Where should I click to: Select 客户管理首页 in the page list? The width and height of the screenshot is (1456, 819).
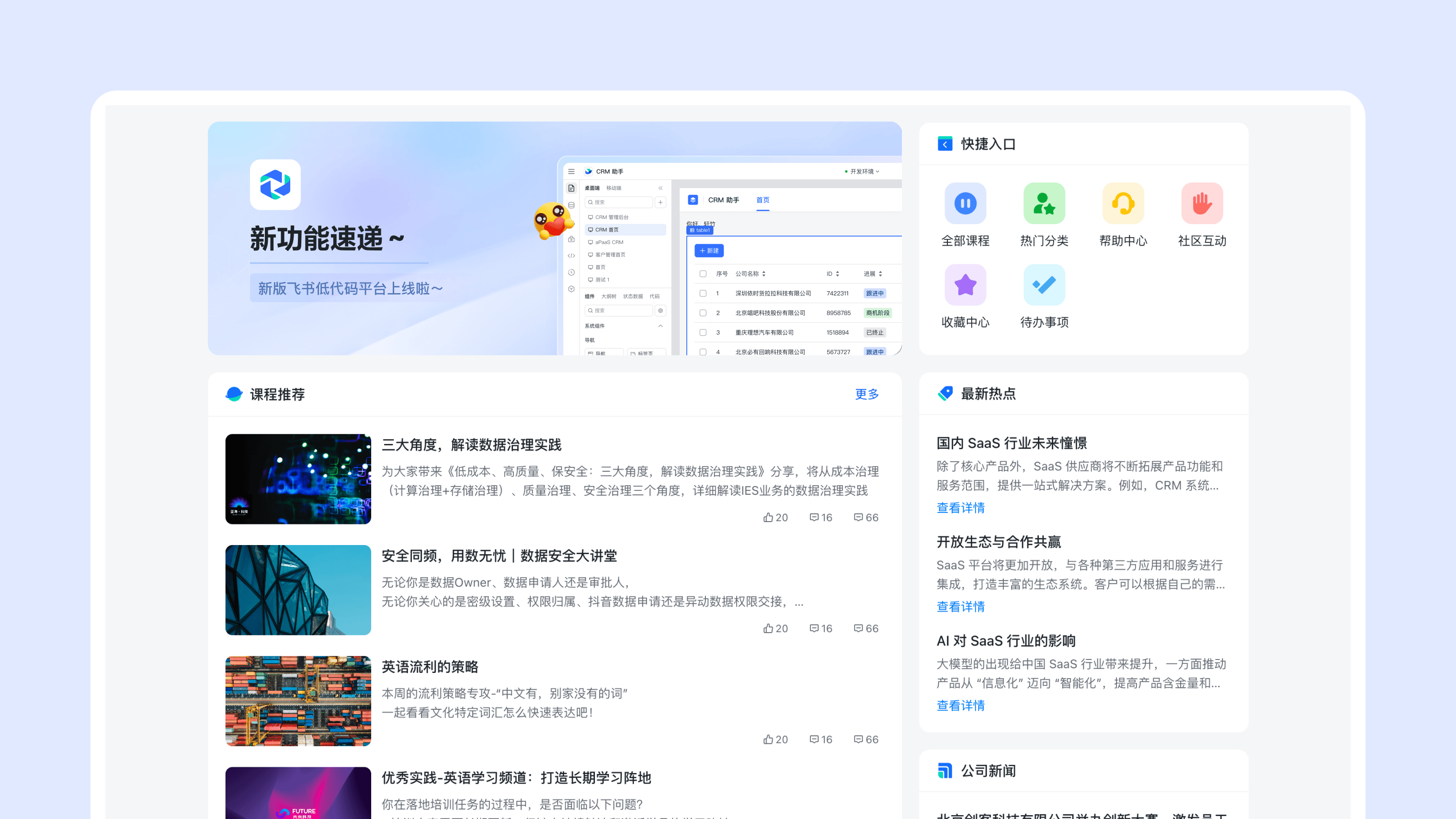click(626, 254)
